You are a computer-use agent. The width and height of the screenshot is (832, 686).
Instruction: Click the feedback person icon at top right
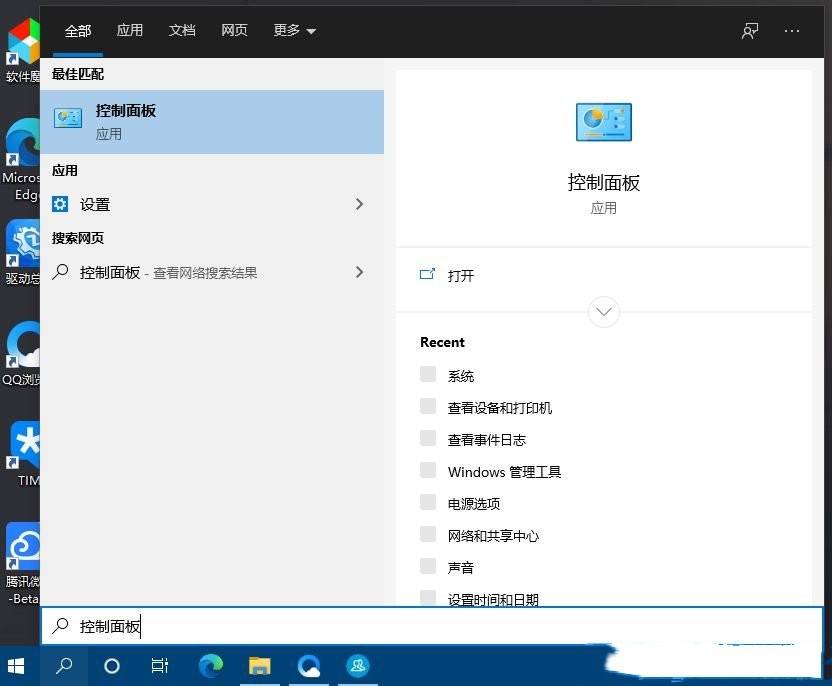point(749,31)
